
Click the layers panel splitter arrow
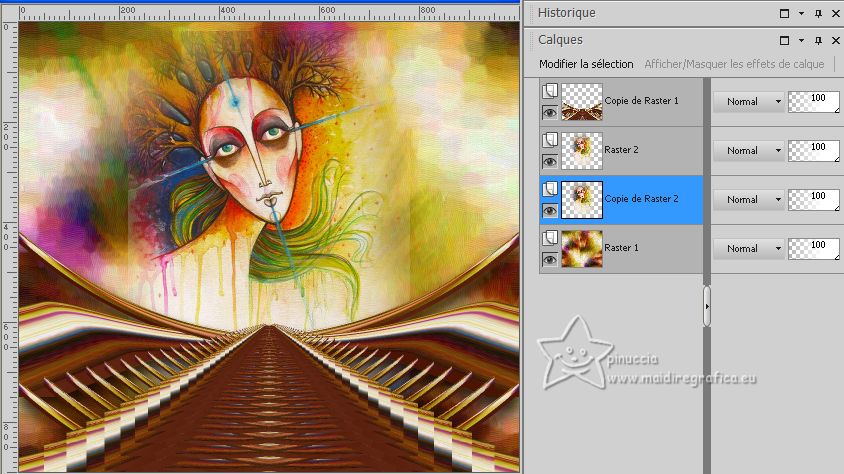pyautogui.click(x=707, y=306)
